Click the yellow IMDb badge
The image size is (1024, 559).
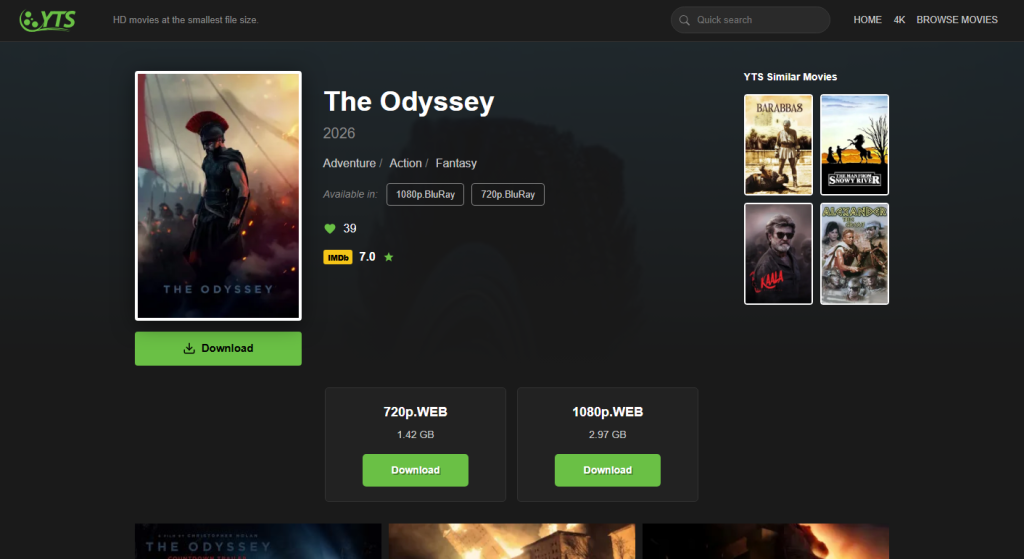[338, 257]
